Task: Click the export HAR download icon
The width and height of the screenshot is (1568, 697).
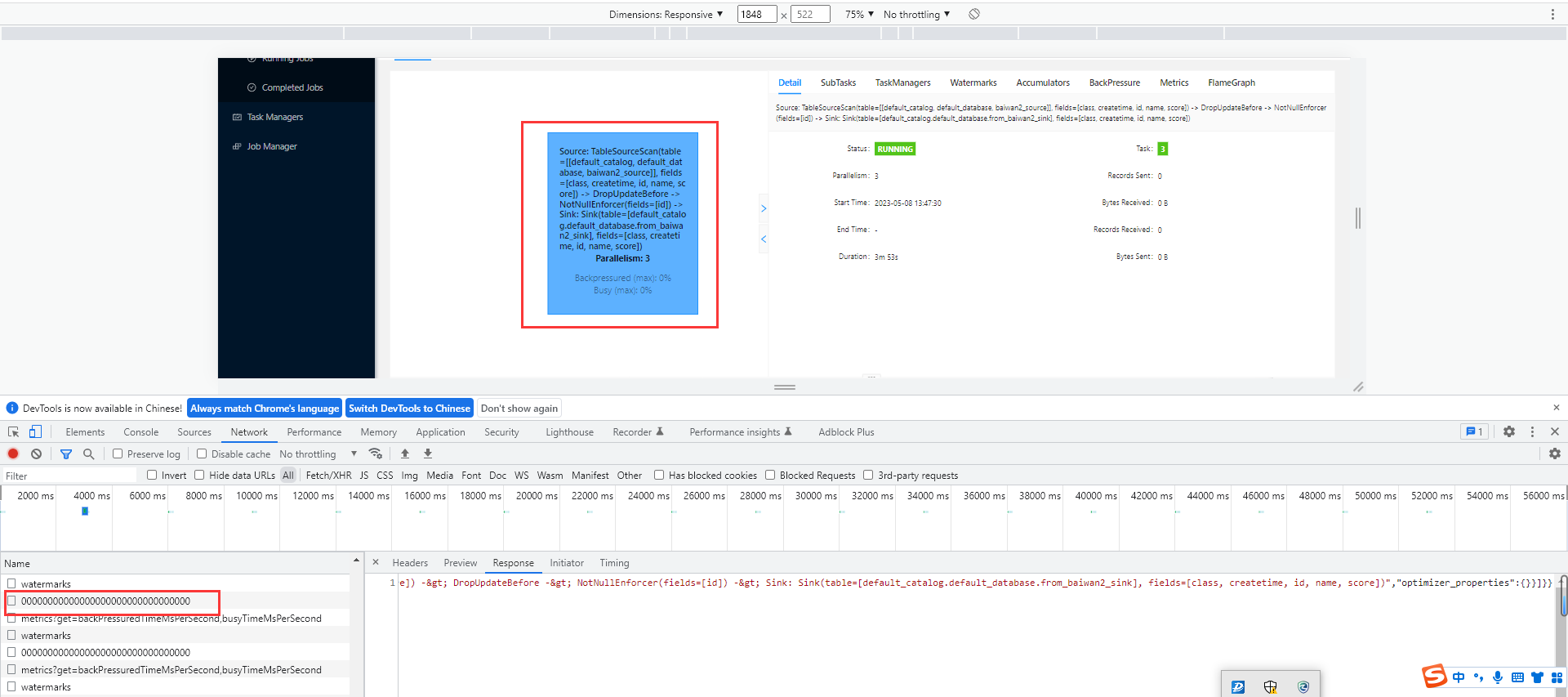Action: (x=428, y=453)
